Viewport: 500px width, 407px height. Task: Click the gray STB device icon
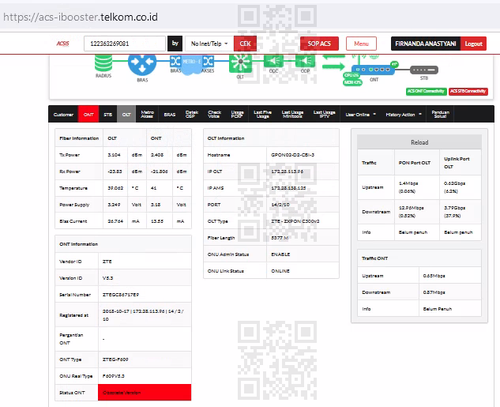pos(424,70)
